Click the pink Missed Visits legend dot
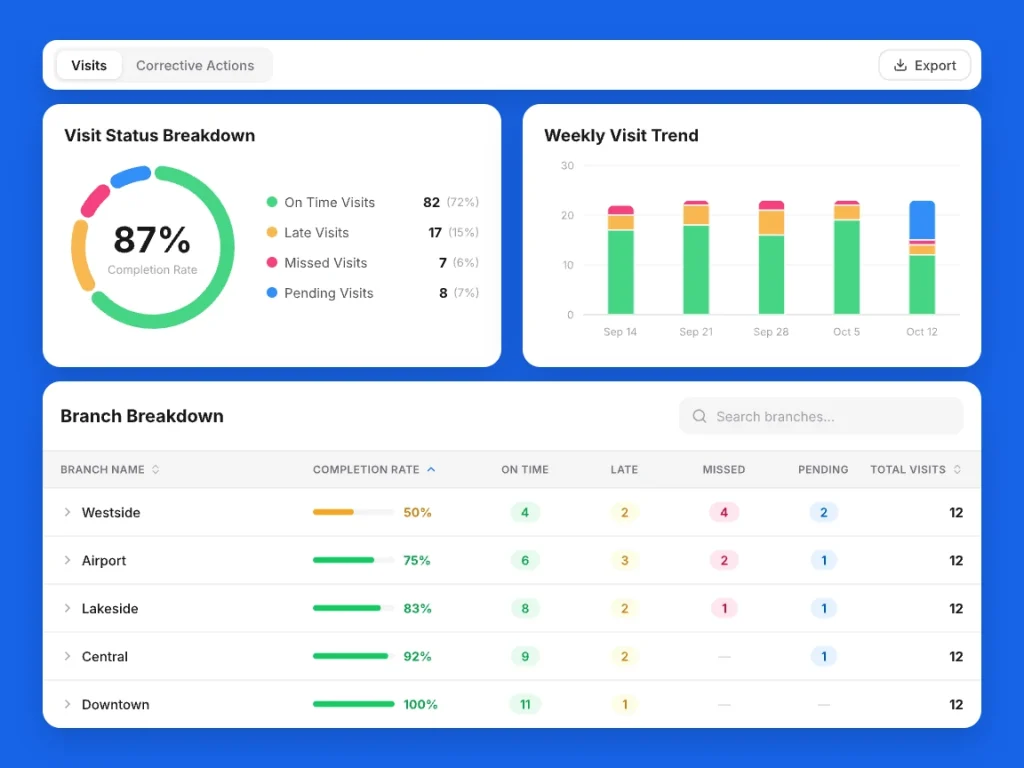 click(272, 263)
